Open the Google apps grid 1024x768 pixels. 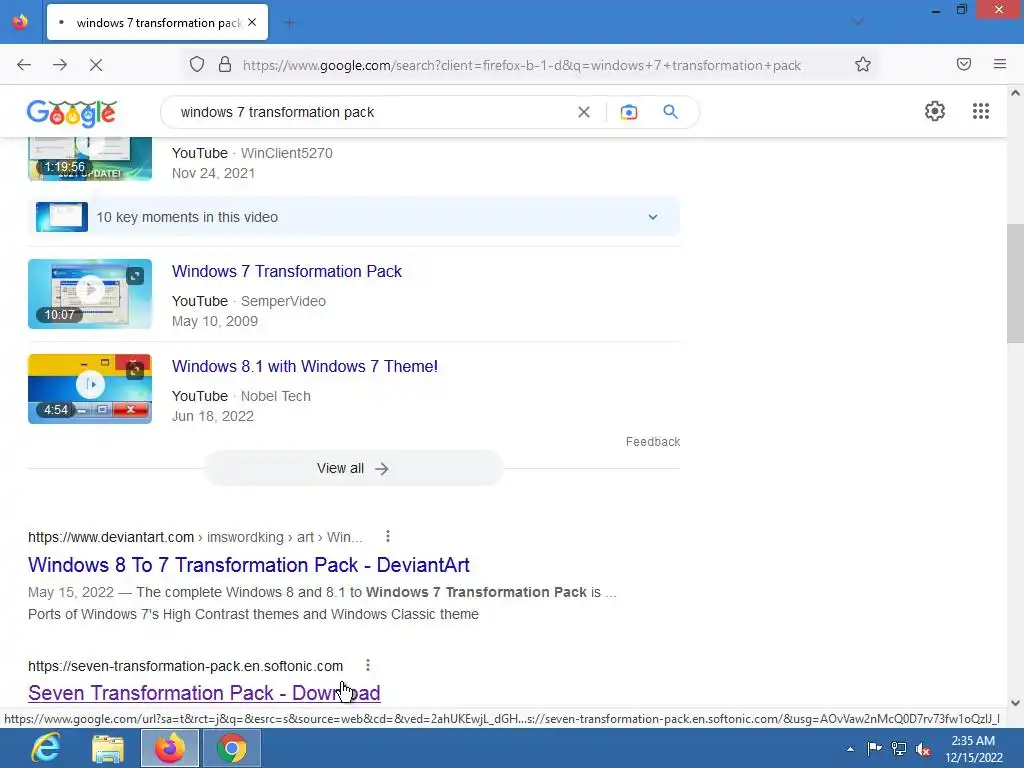click(980, 111)
